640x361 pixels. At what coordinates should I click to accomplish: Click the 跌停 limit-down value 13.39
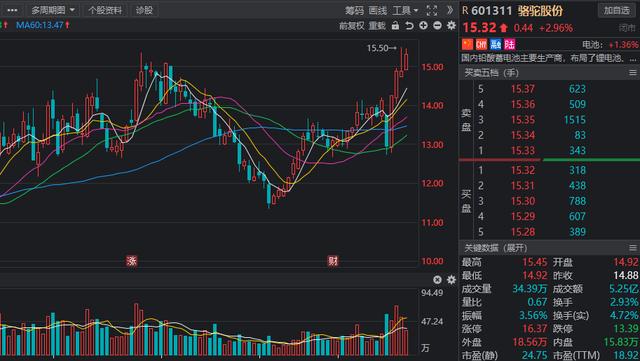coord(626,328)
